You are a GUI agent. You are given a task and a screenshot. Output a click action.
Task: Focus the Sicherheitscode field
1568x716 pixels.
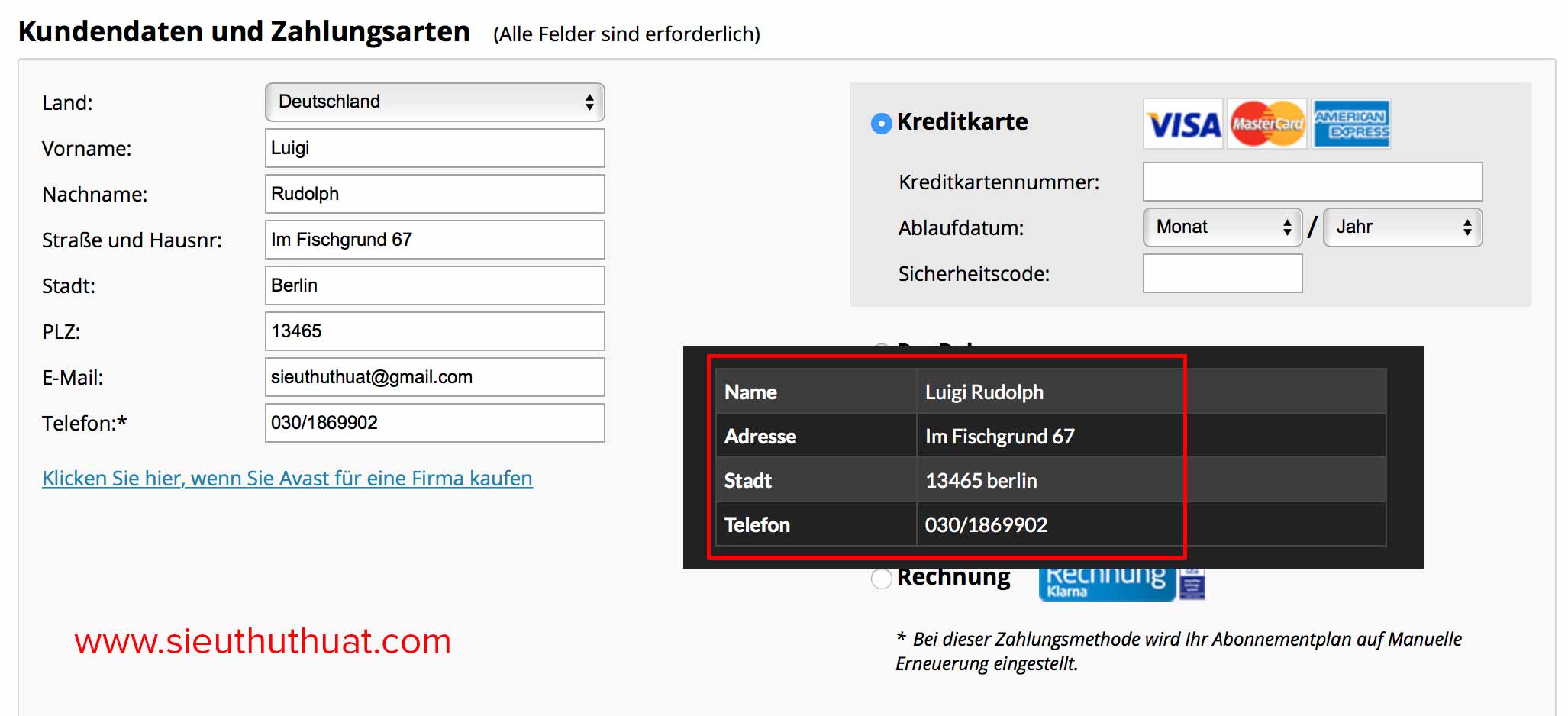[x=1222, y=273]
